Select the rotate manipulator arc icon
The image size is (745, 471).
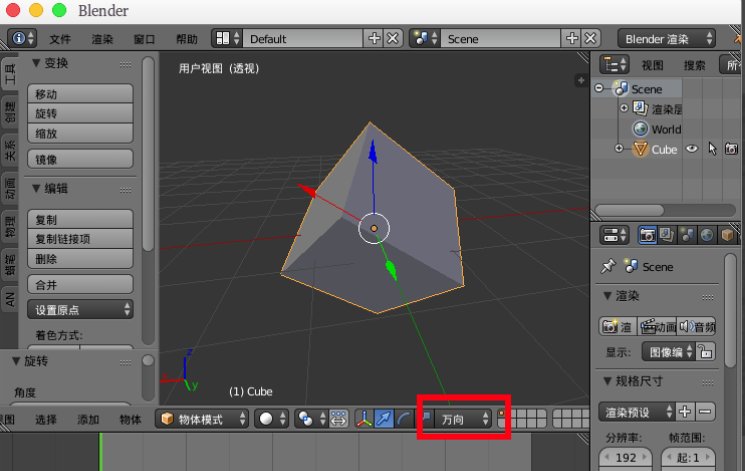tap(404, 420)
